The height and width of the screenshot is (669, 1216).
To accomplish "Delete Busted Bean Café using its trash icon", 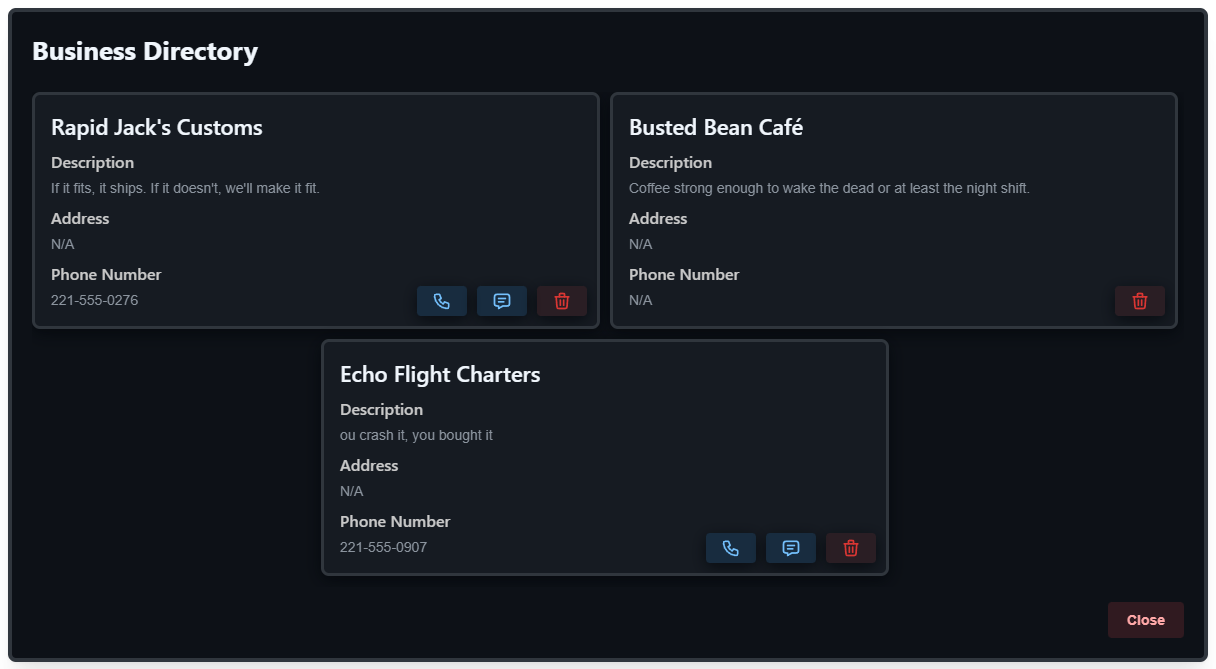I will (x=1139, y=301).
